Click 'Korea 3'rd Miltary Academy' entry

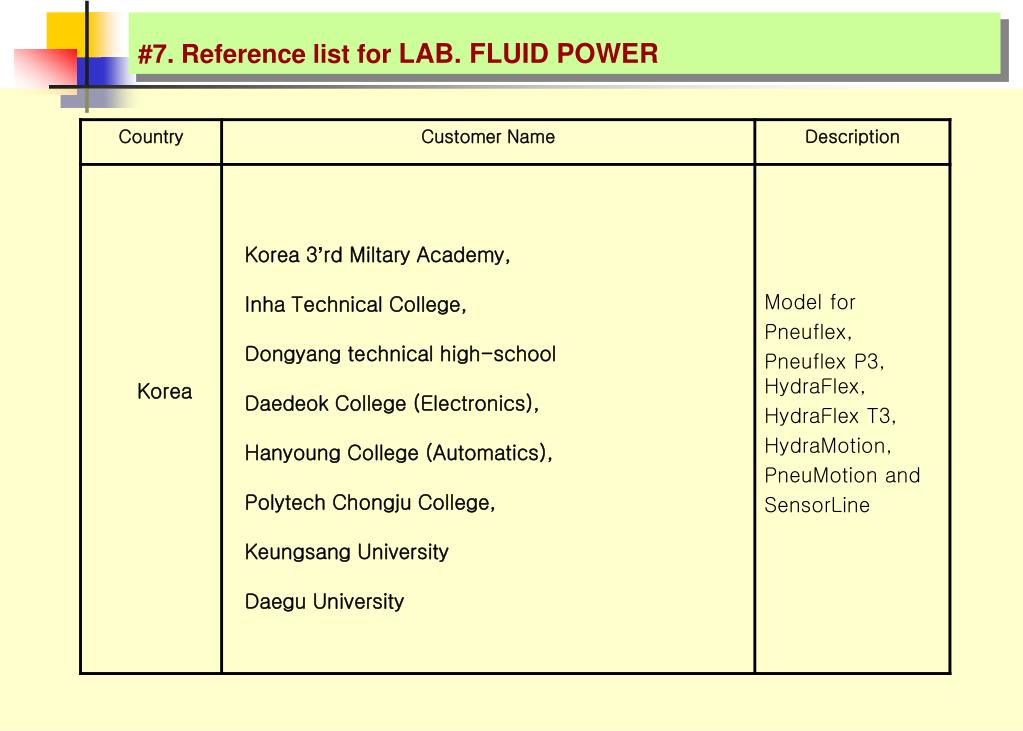(377, 255)
